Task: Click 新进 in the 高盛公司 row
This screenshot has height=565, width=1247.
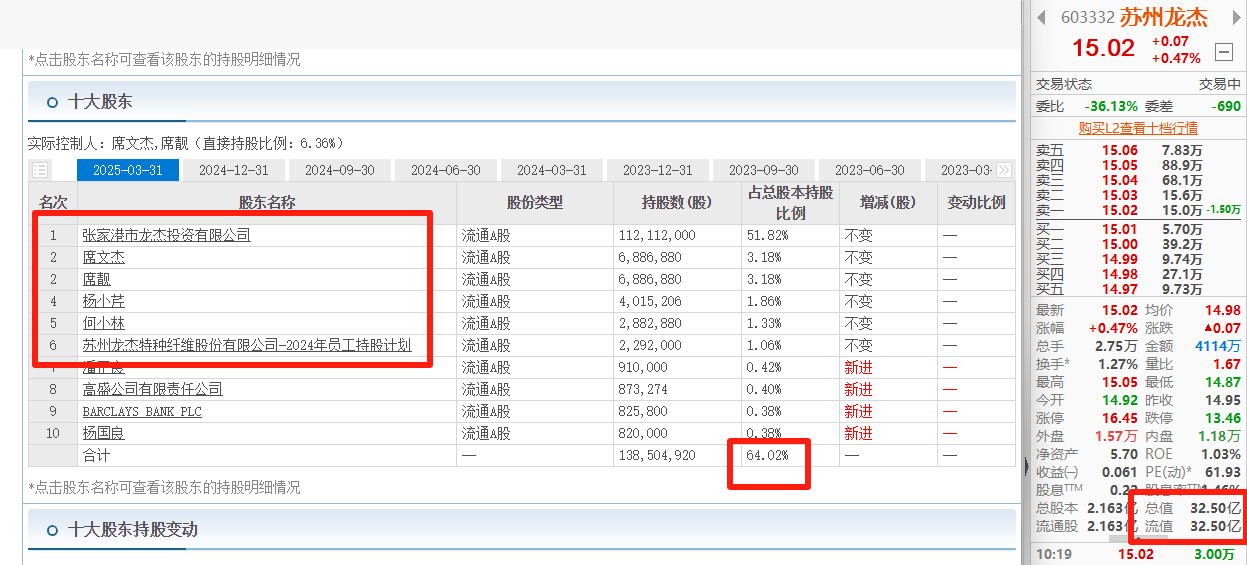Action: point(858,389)
